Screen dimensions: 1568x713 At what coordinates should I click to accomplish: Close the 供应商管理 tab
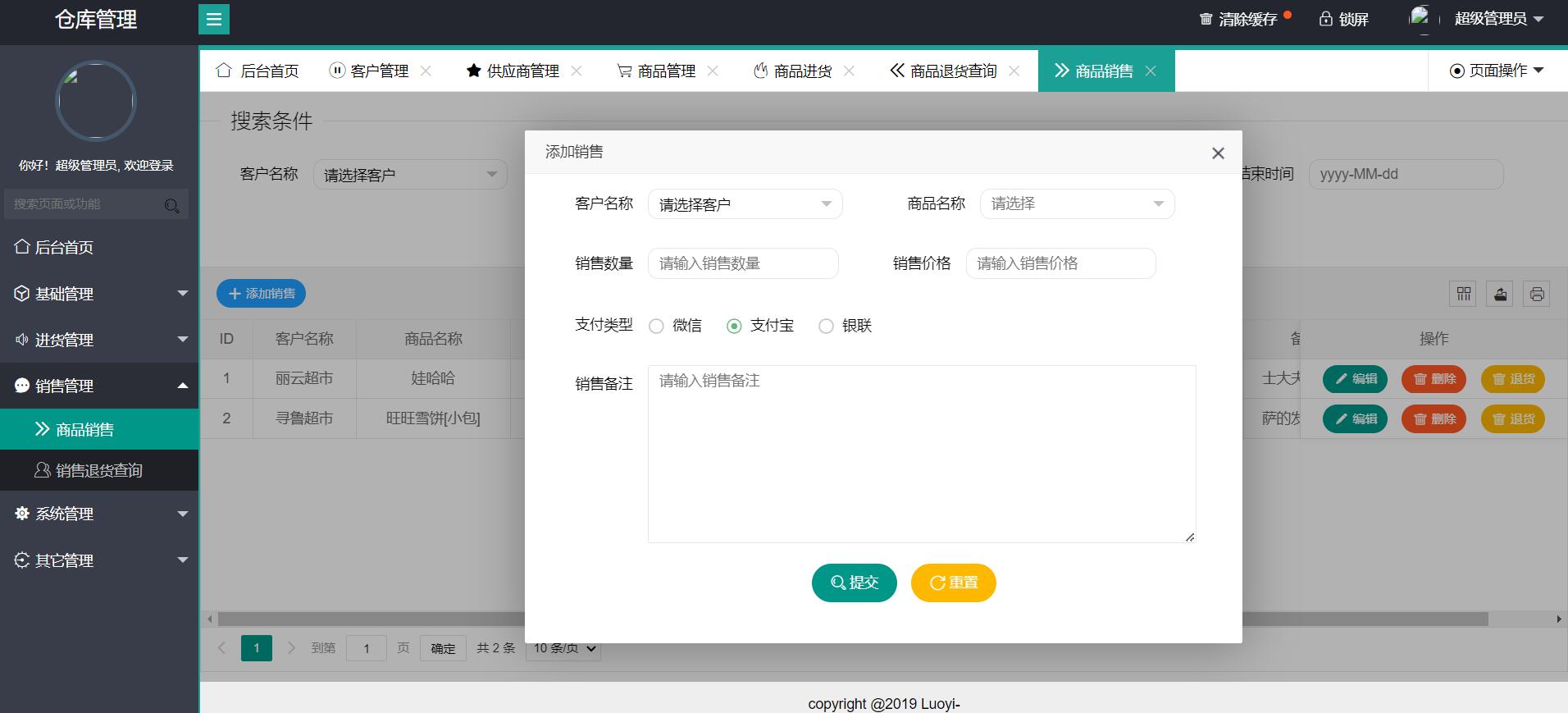click(577, 71)
